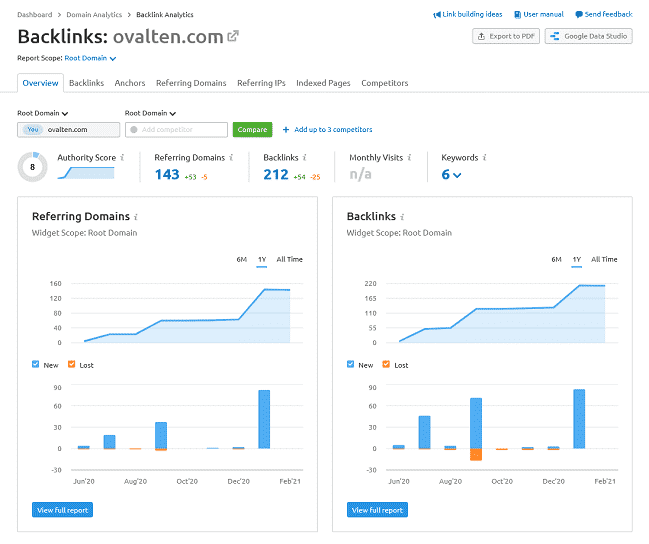Go to Domain Analytics breadcrumb link
The width and height of the screenshot is (649, 544).
point(94,15)
